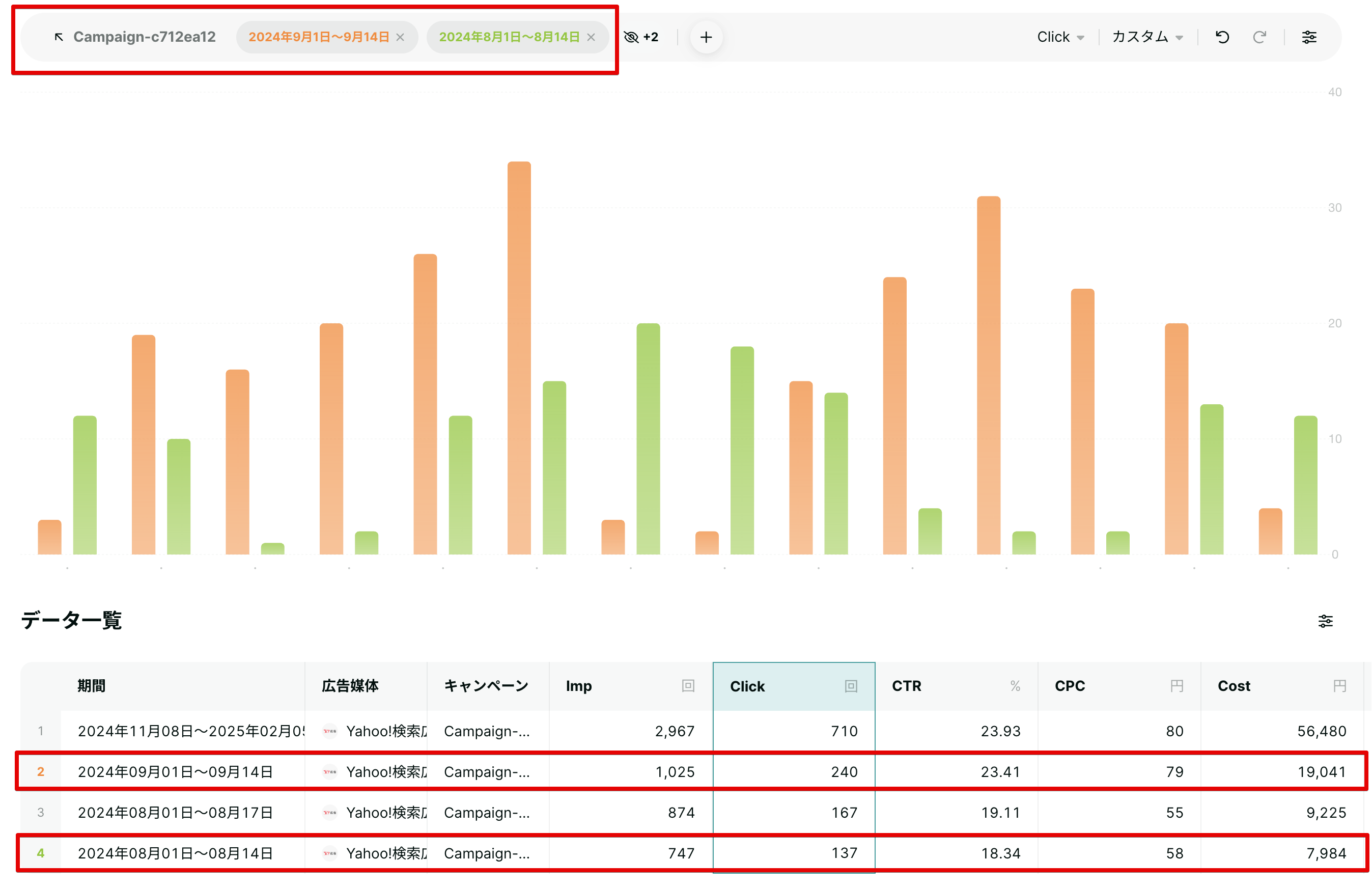Click Cost value 56,480
Image resolution: width=1372 pixels, height=888 pixels.
click(x=1321, y=731)
